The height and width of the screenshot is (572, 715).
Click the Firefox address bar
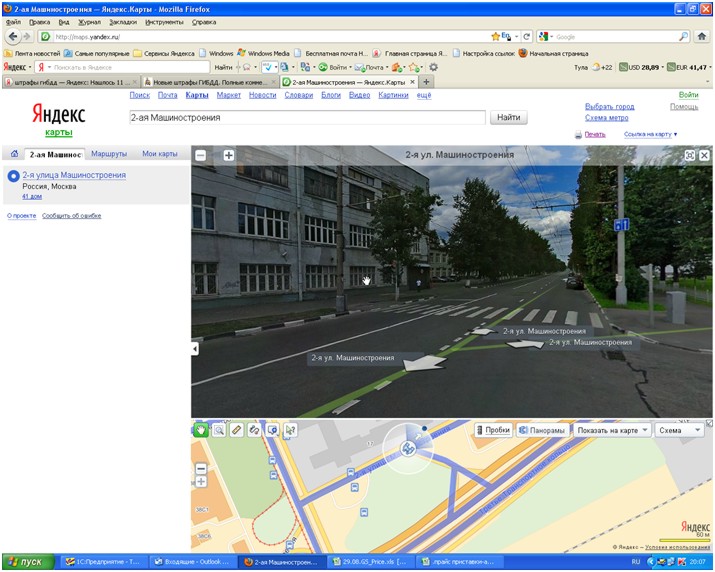point(269,36)
